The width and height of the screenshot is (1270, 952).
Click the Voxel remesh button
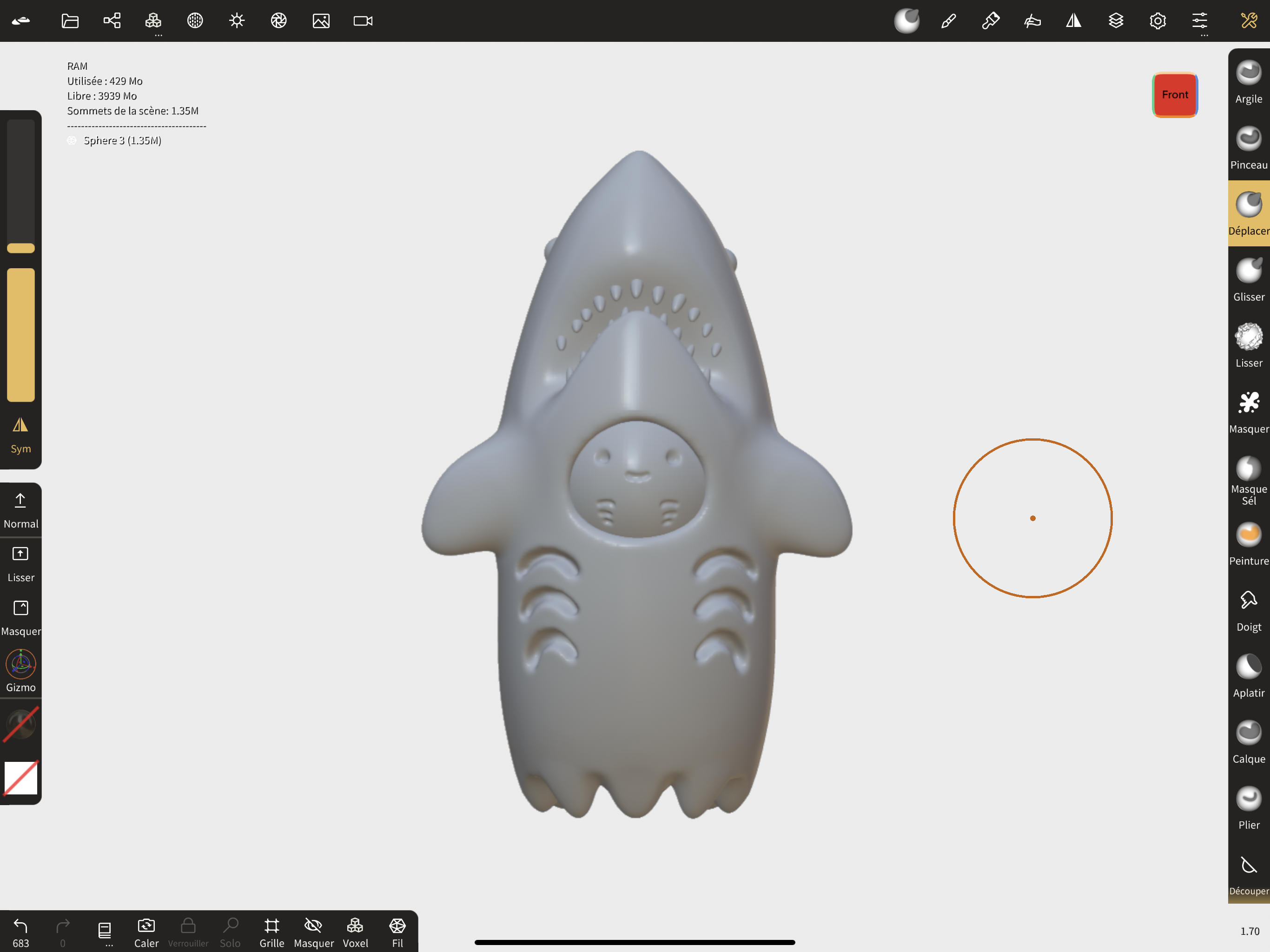coord(356,932)
